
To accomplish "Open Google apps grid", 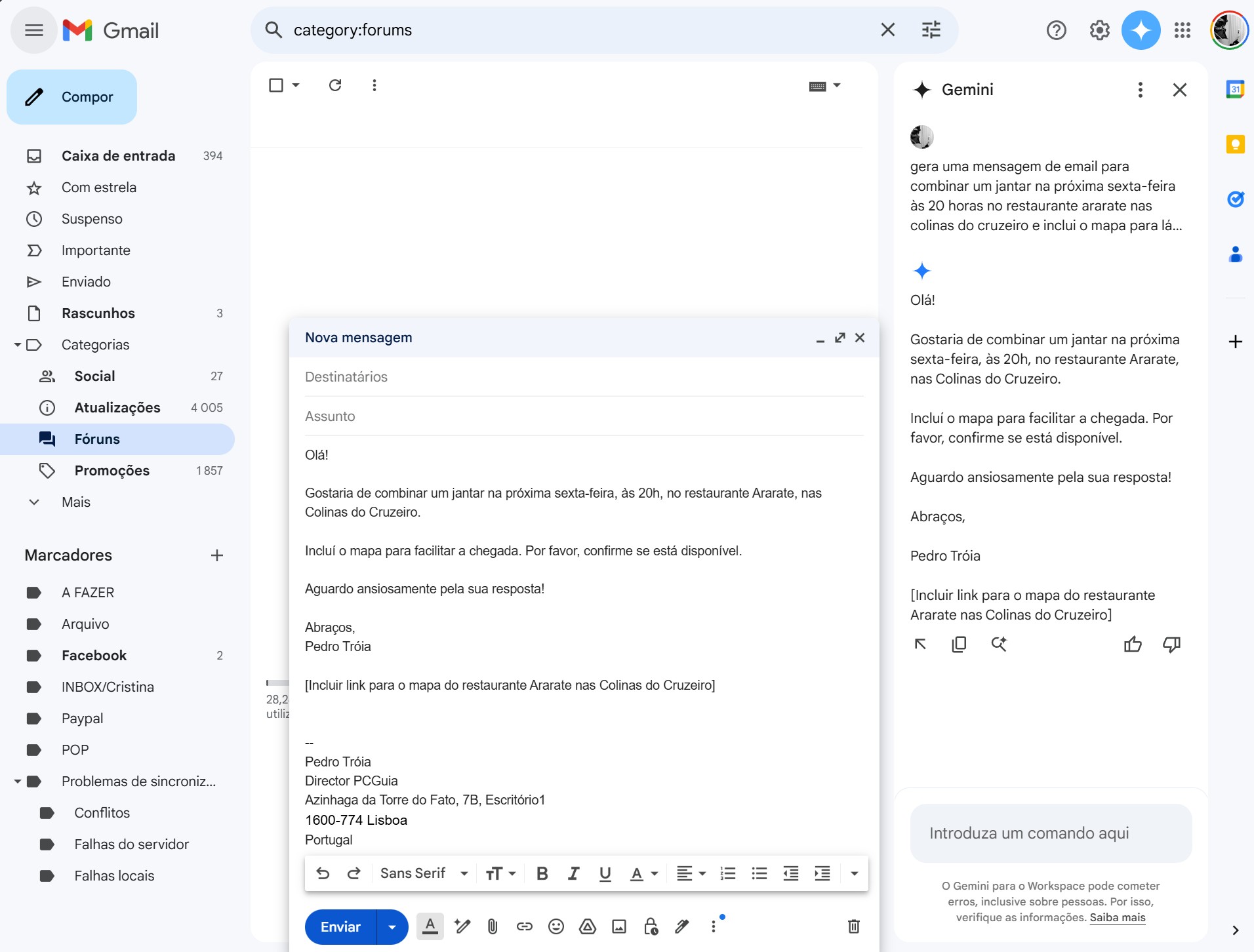I will pos(1182,30).
